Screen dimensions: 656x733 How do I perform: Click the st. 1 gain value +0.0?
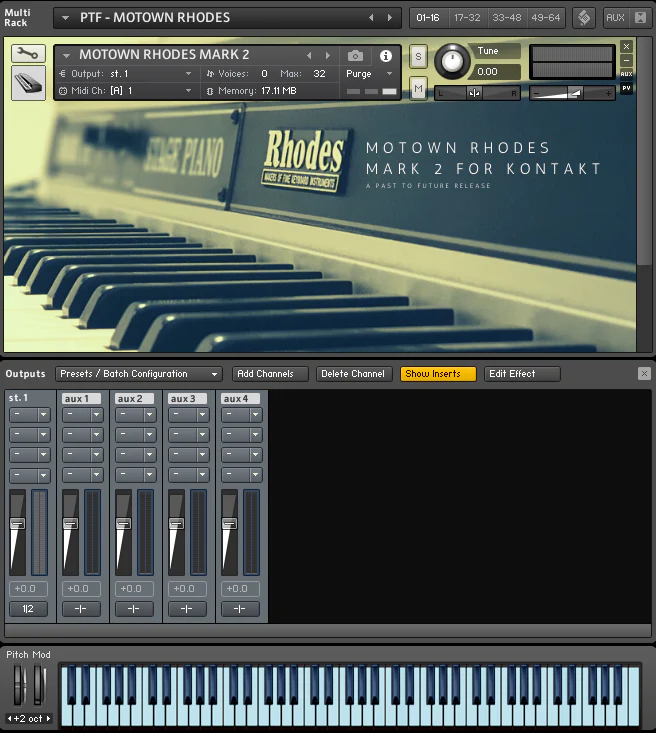point(29,589)
